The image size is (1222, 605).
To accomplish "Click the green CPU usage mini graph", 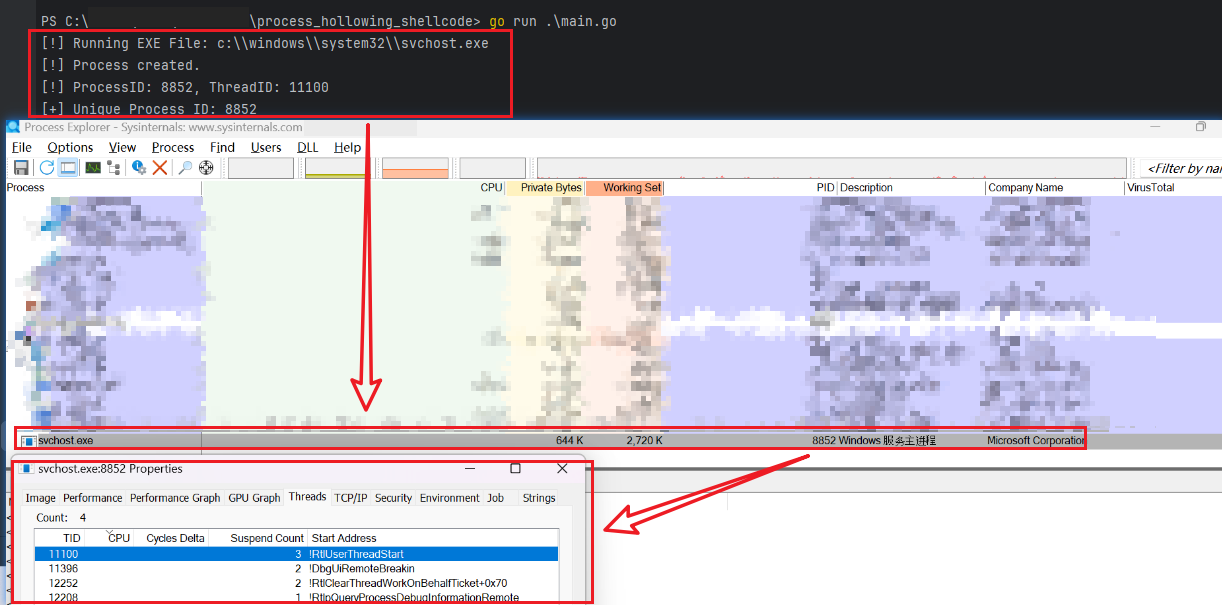I will 260,168.
